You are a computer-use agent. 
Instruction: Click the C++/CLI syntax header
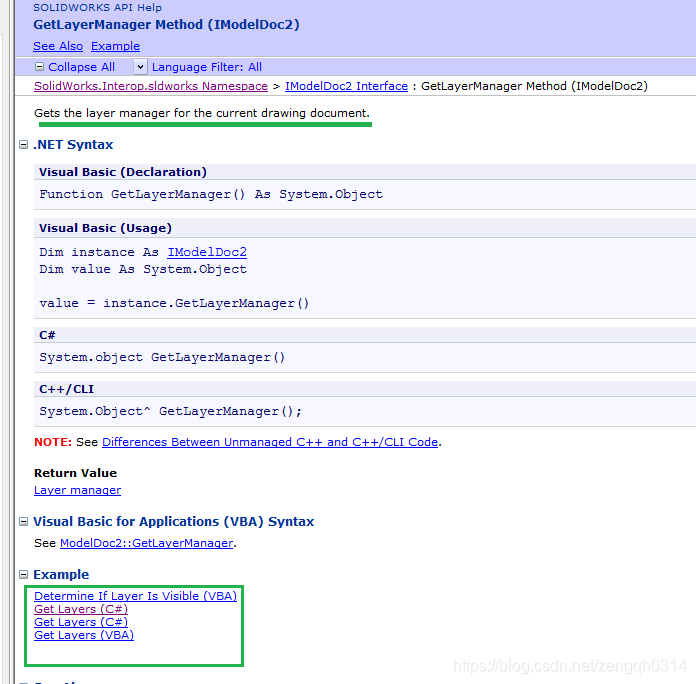(x=67, y=389)
